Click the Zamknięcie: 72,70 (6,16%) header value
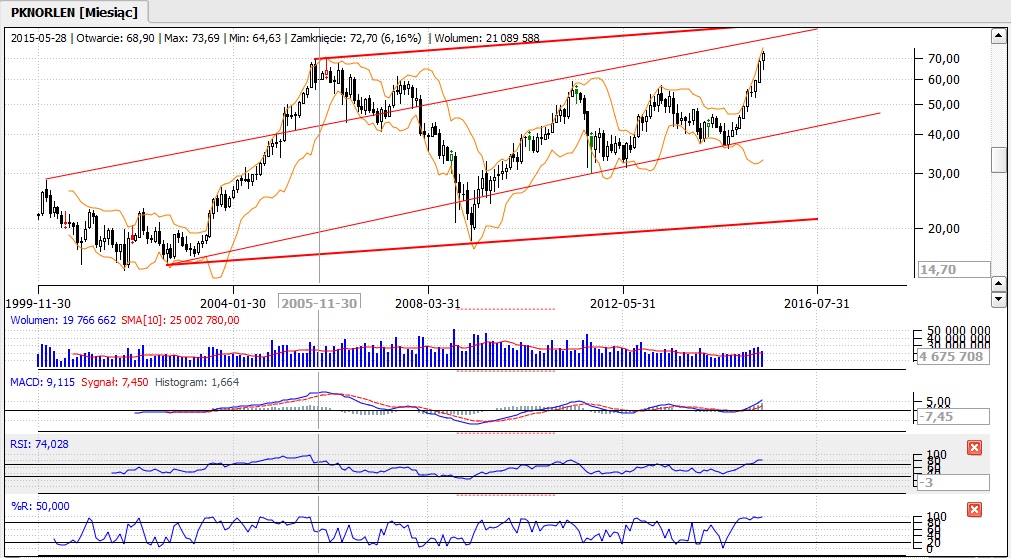 click(358, 38)
